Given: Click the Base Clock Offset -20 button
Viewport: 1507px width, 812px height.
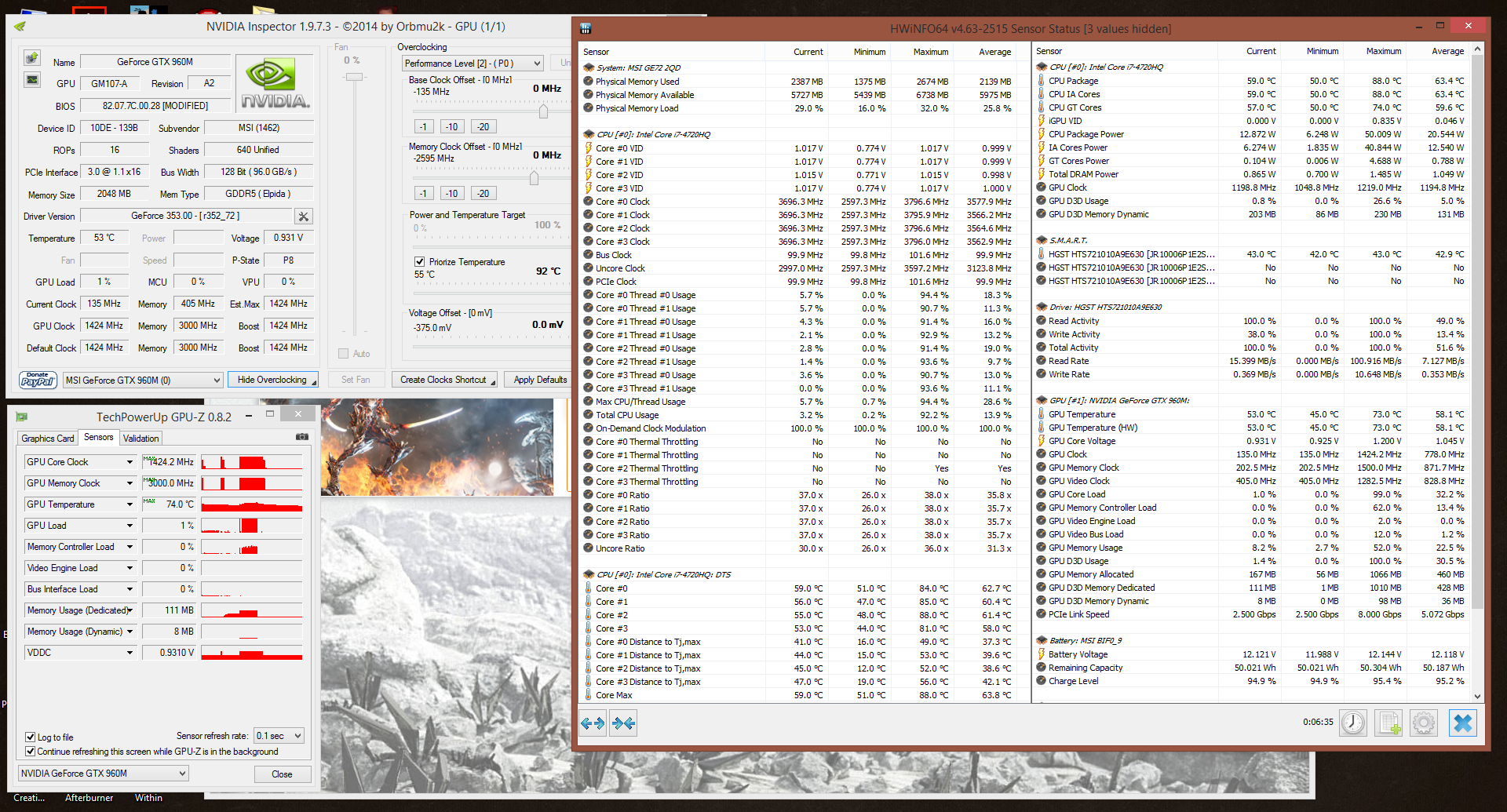Looking at the screenshot, I should pos(483,126).
